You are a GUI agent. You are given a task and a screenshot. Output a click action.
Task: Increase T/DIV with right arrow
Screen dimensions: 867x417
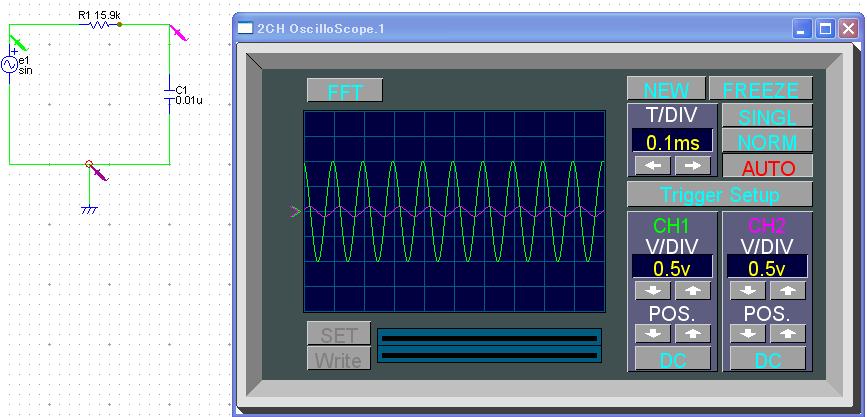click(692, 165)
